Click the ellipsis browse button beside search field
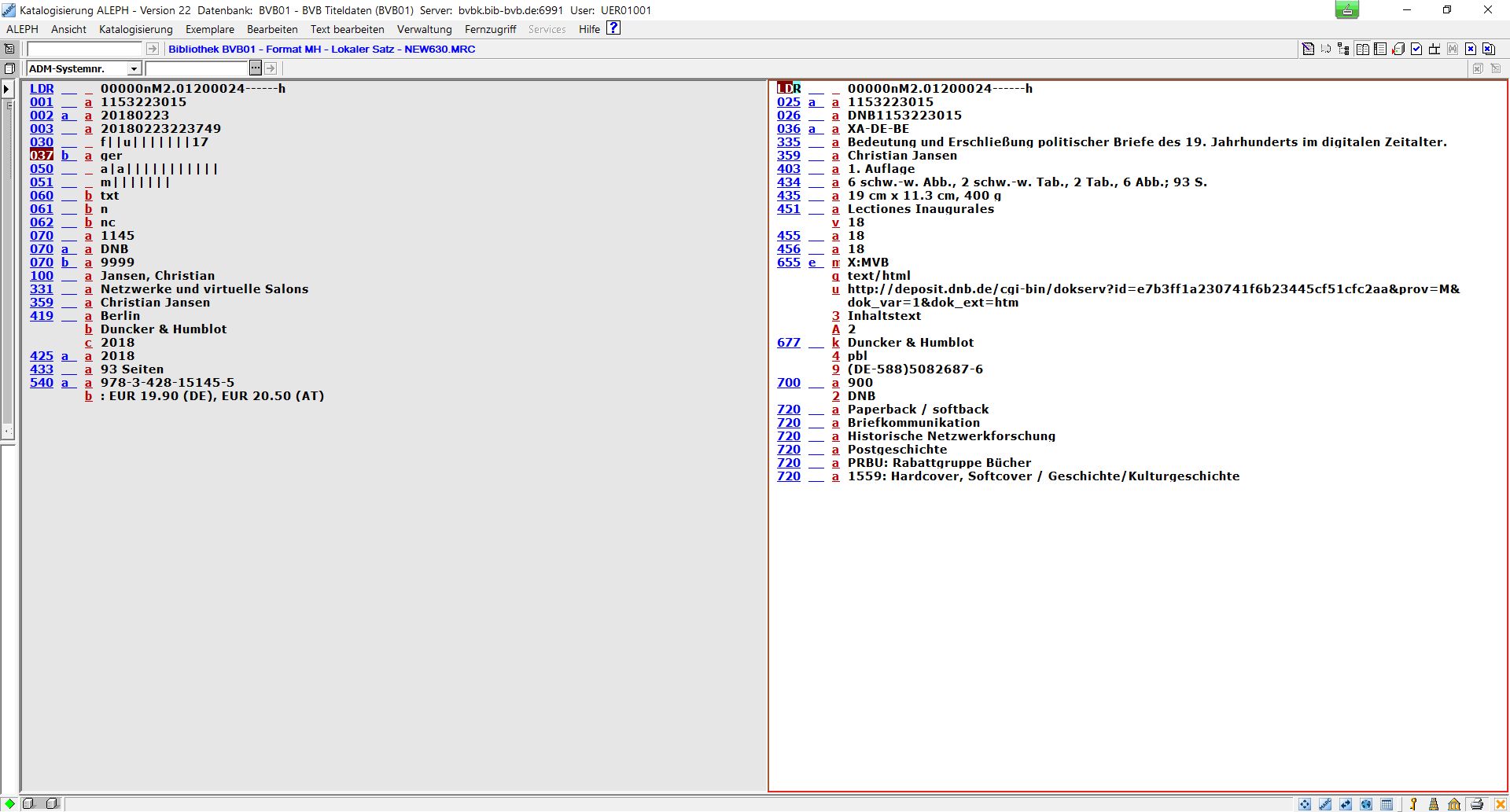The height and width of the screenshot is (812, 1510). coord(256,68)
